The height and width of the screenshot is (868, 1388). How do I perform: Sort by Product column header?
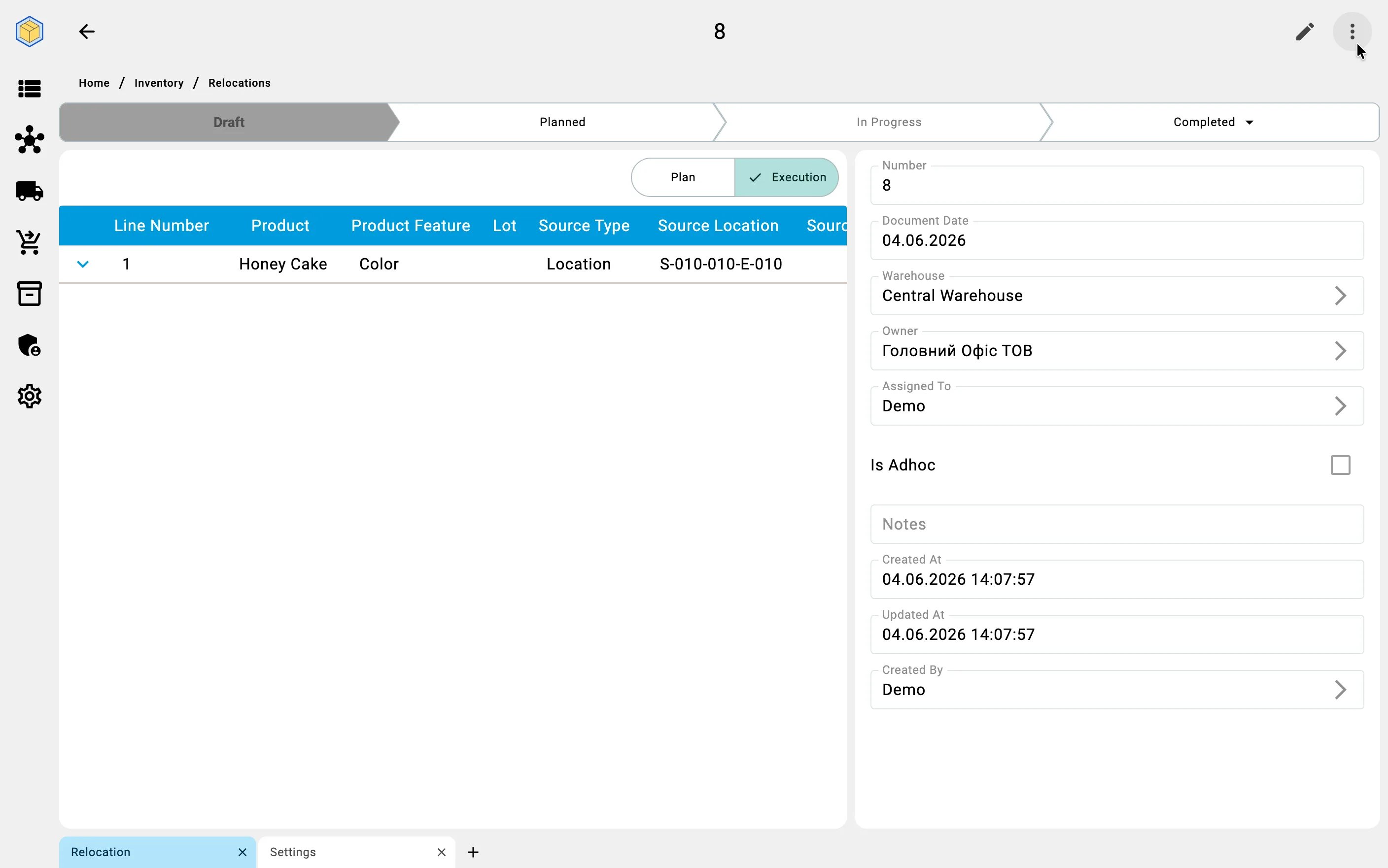point(280,226)
